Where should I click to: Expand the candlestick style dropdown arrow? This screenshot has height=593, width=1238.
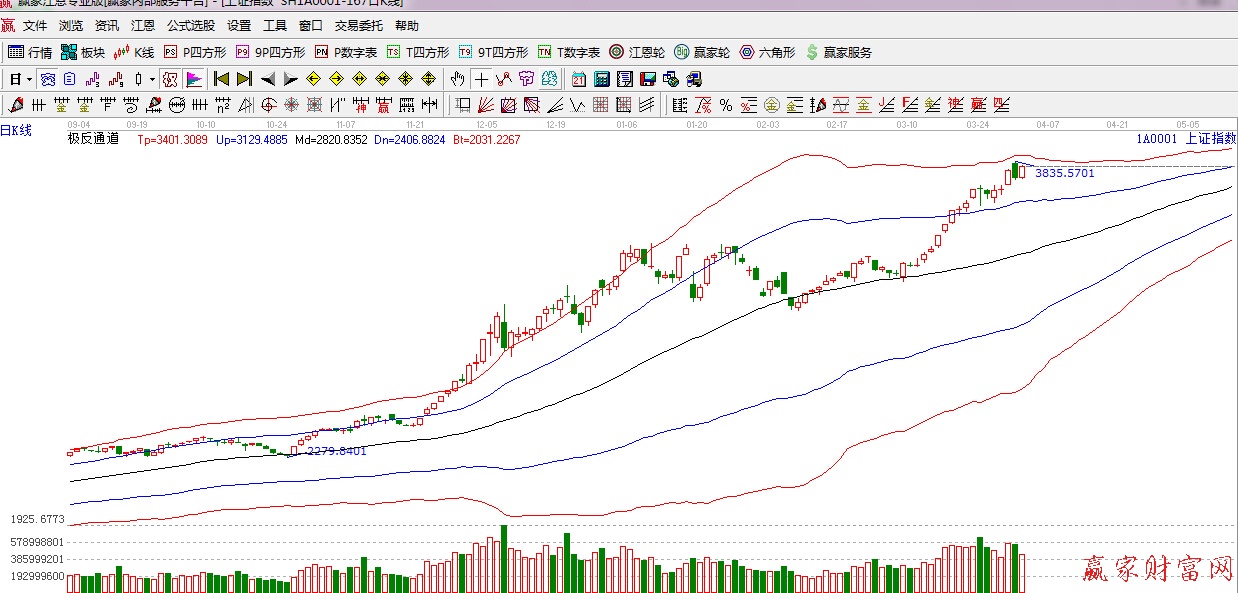coord(152,79)
